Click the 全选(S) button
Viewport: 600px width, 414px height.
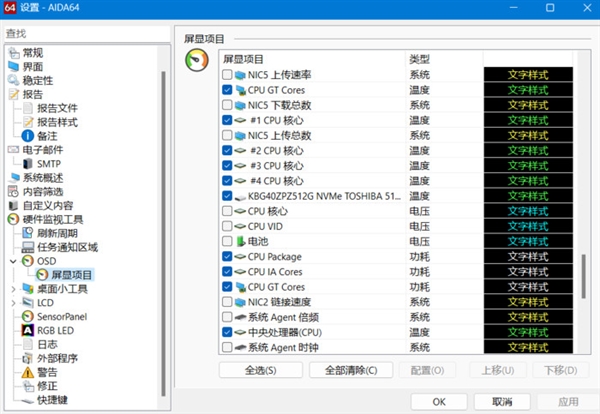click(261, 370)
